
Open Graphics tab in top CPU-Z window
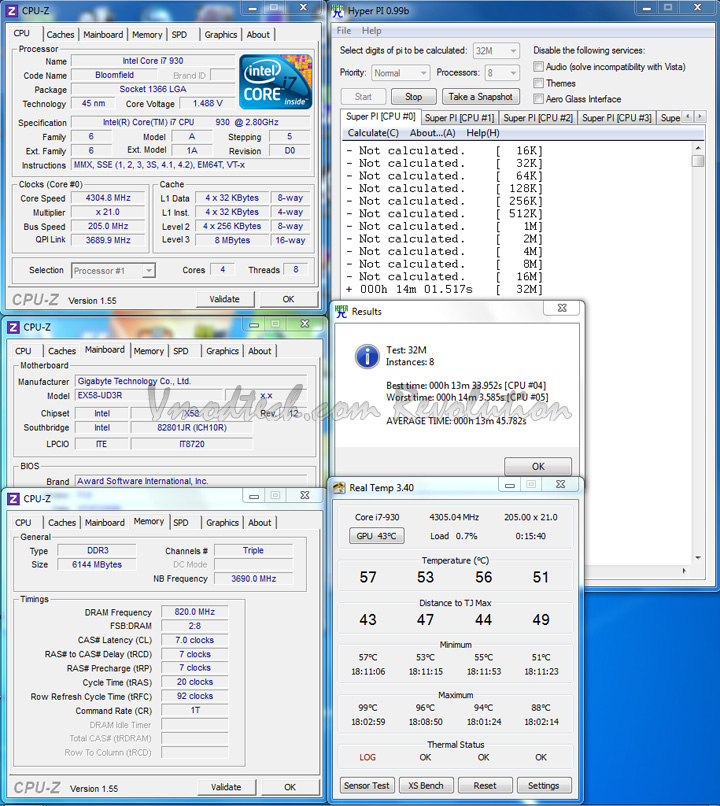pyautogui.click(x=221, y=34)
